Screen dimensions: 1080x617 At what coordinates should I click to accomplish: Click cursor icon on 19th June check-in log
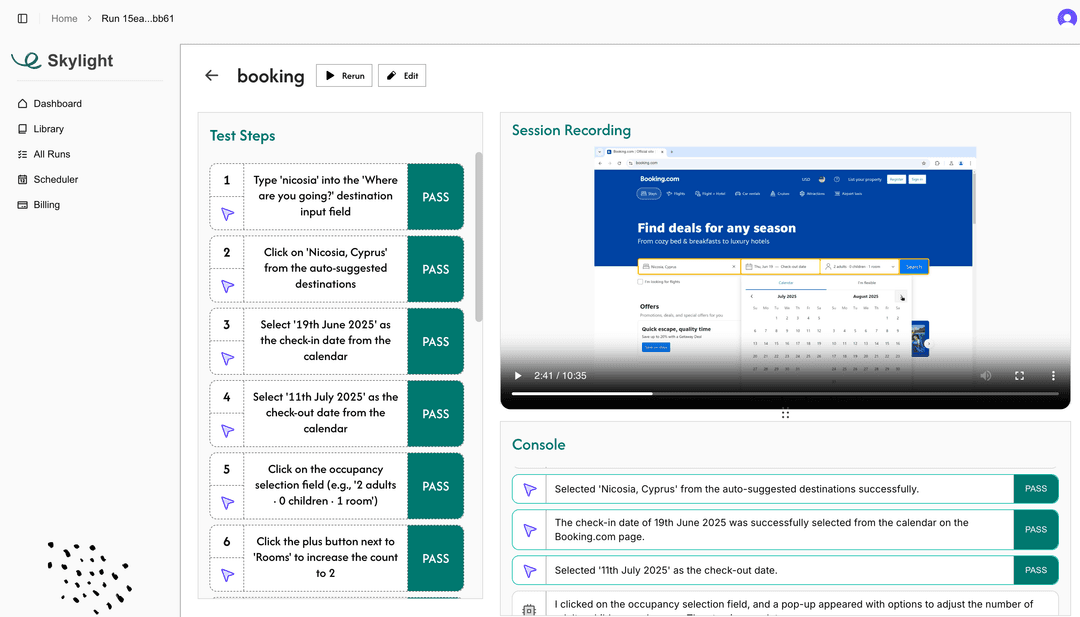point(530,530)
